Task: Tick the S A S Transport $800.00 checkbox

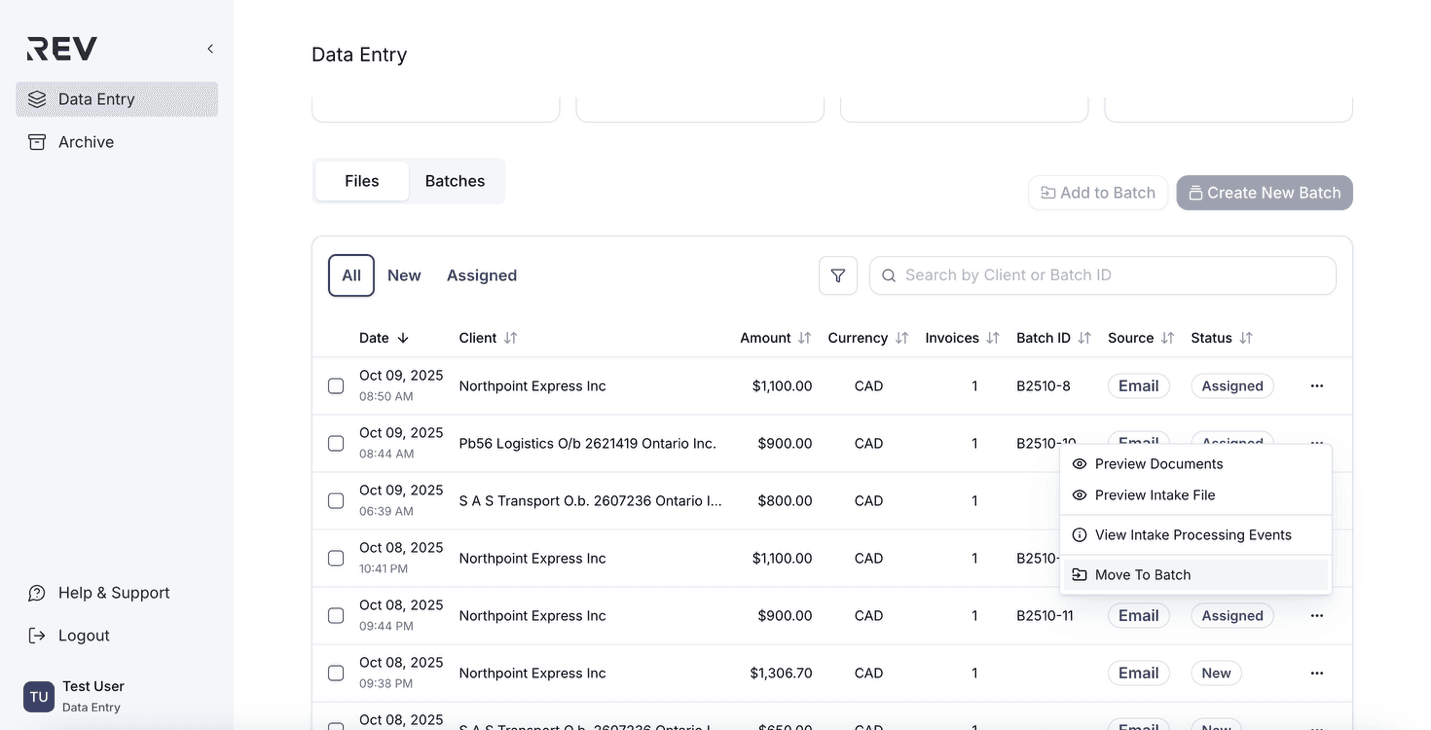Action: pyautogui.click(x=336, y=501)
